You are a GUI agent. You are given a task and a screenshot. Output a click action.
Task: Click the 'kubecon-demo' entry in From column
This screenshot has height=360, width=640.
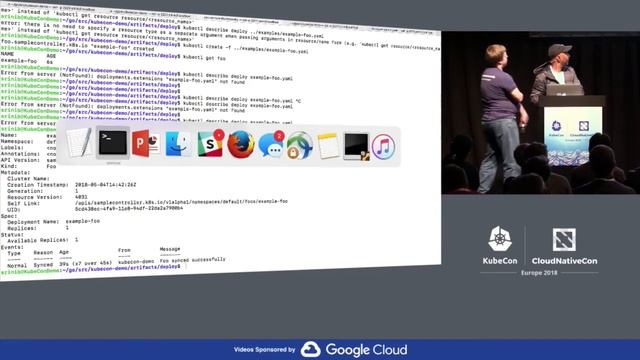tap(136, 261)
